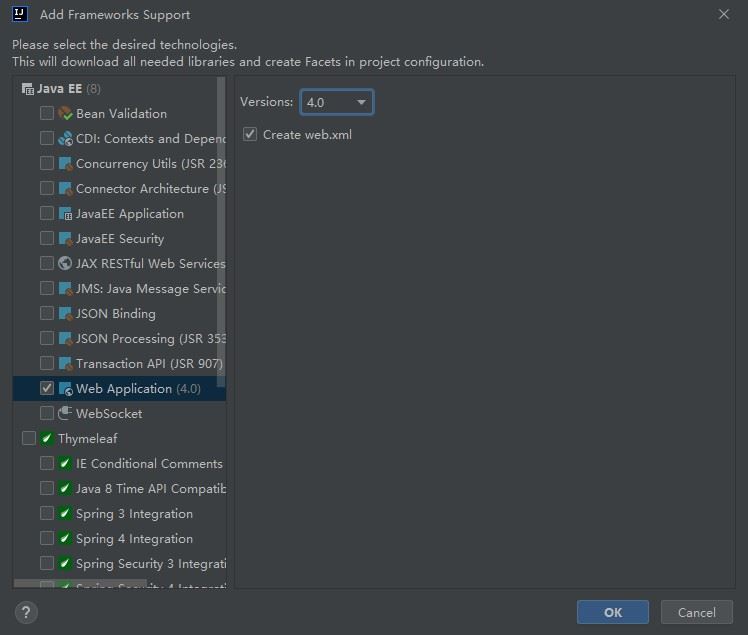This screenshot has width=748, height=635.
Task: Select the Spring 4 Integration label
Action: click(135, 539)
